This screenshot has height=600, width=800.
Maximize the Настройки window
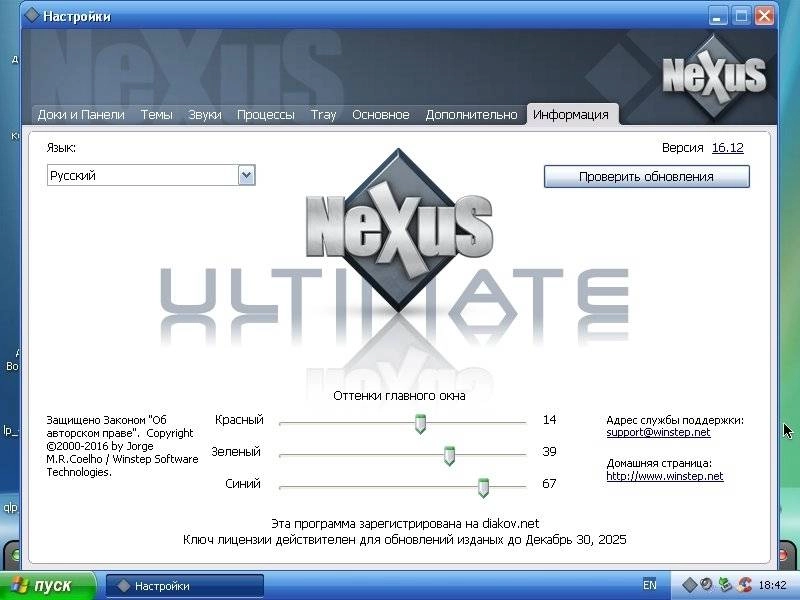[x=741, y=16]
